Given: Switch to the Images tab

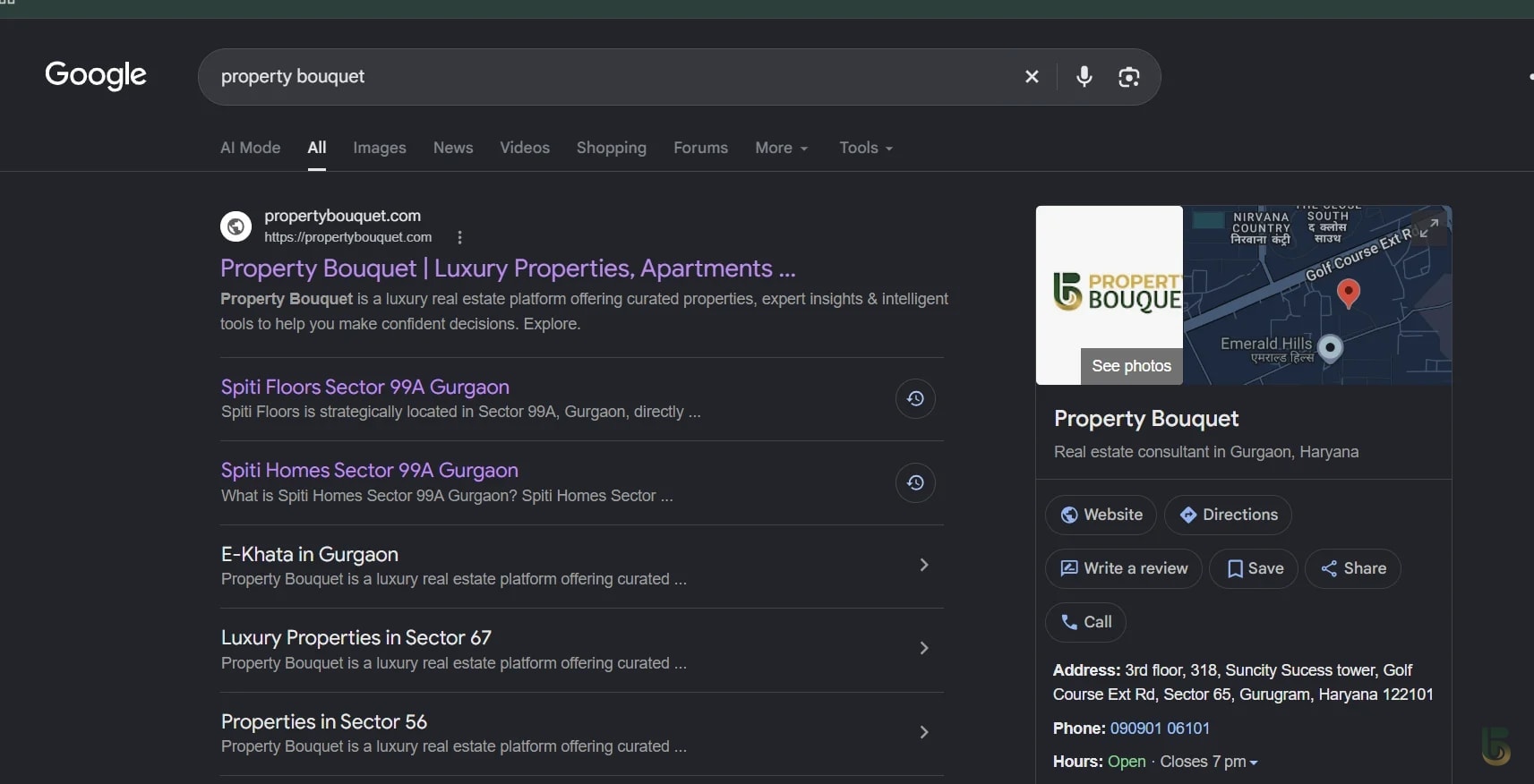Looking at the screenshot, I should (380, 148).
